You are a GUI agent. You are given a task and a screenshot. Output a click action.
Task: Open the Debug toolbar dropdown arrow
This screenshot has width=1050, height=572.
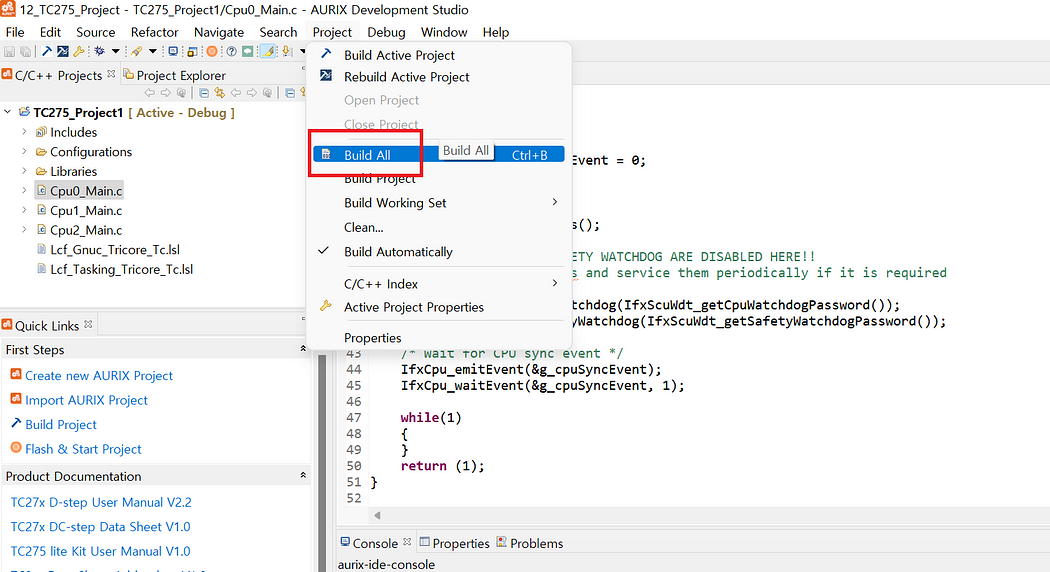116,52
